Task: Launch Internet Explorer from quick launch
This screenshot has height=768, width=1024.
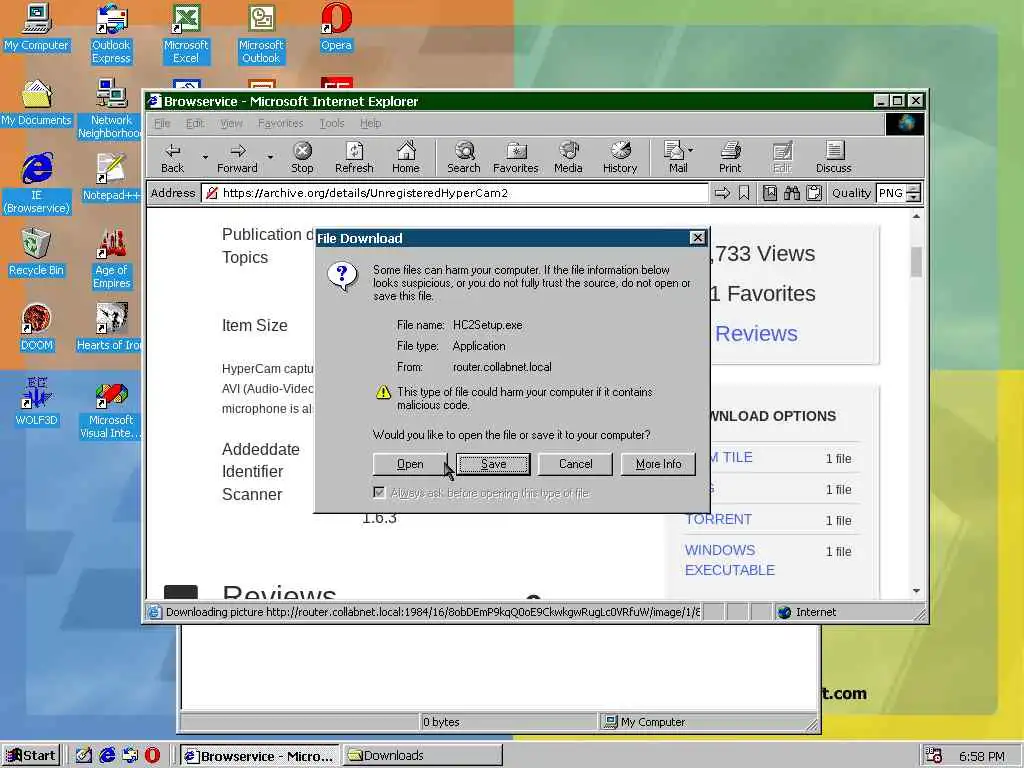Action: [x=107, y=756]
